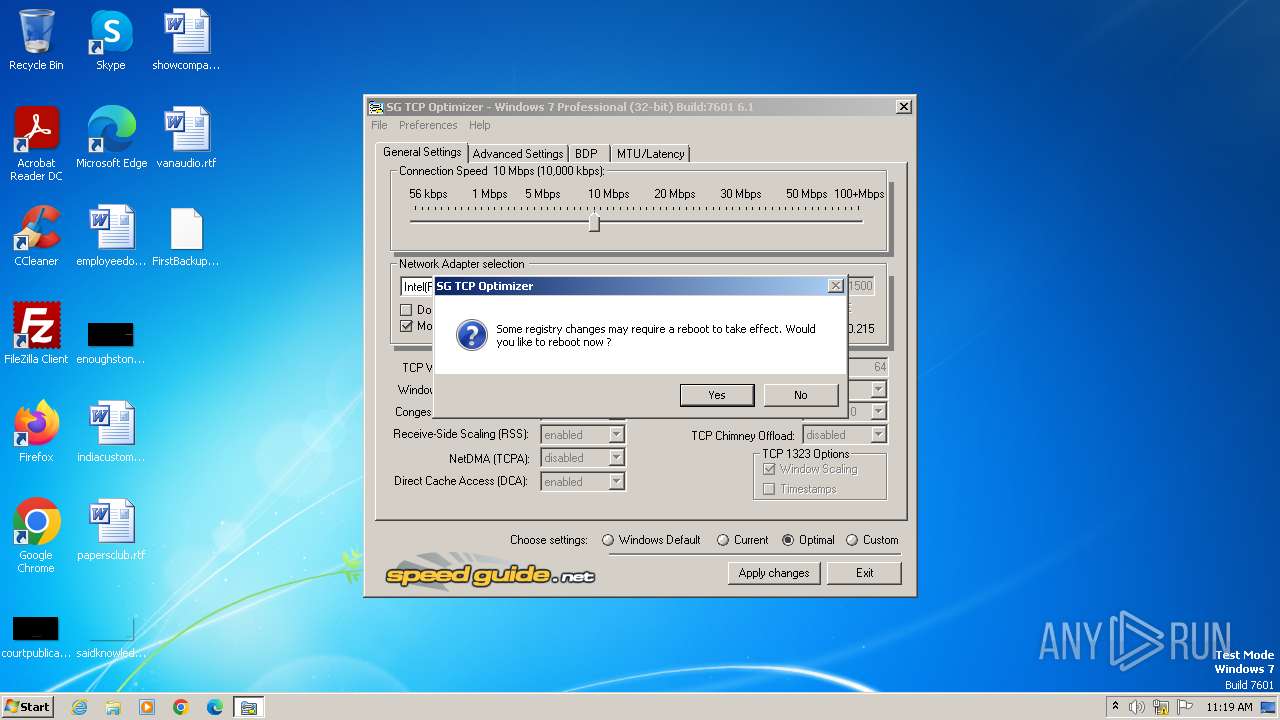Toggle second checked adapter checkbox

click(x=406, y=326)
